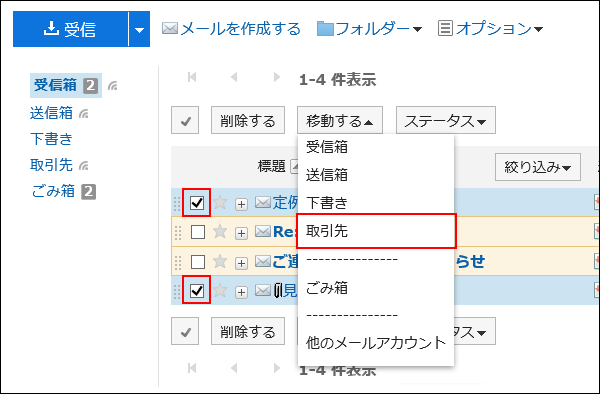Open 取引先 folder in sidebar
This screenshot has width=600, height=394.
coord(51,165)
